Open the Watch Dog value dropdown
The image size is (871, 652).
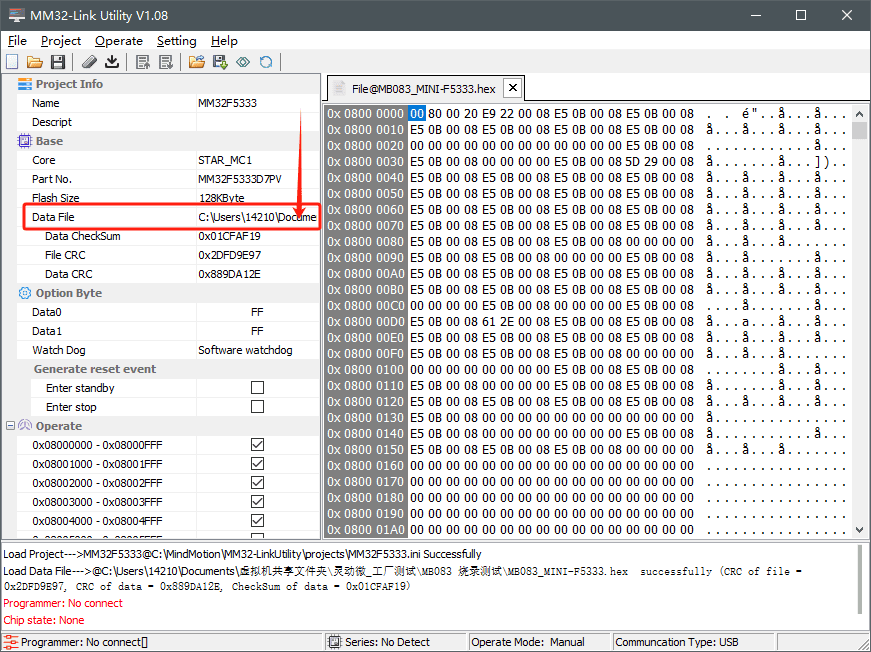tap(257, 350)
